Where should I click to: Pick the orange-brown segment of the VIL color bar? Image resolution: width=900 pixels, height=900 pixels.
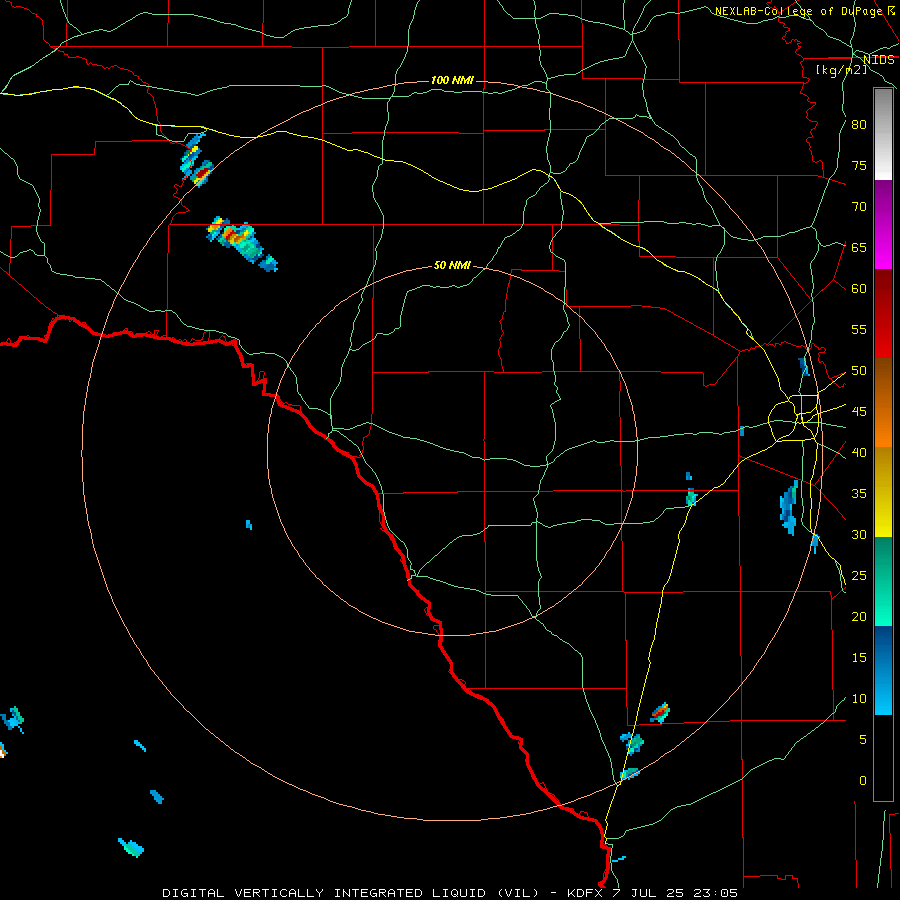(883, 403)
